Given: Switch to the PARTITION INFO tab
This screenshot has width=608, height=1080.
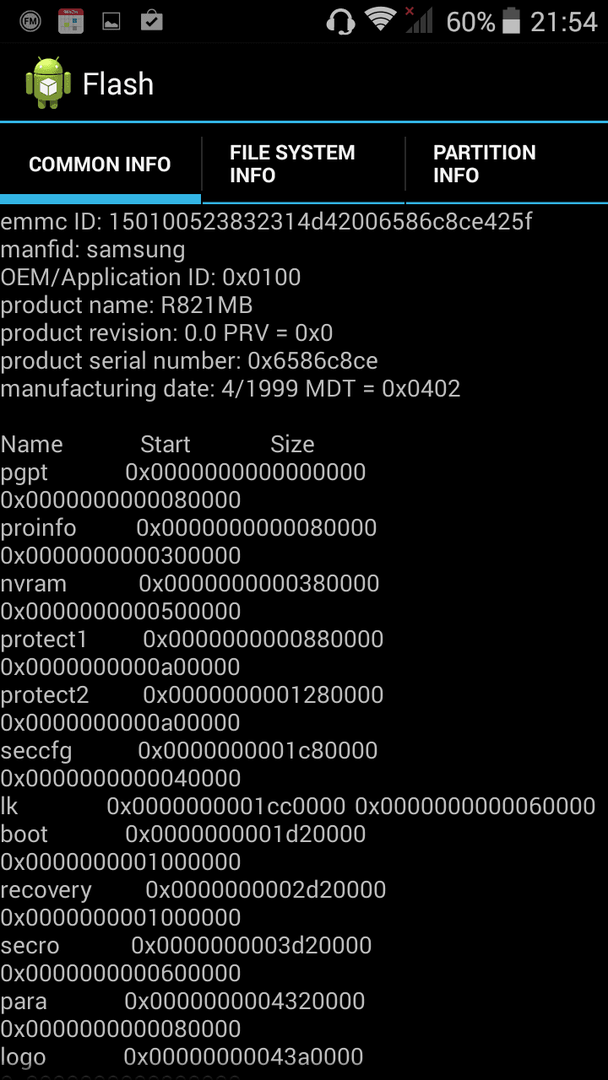Looking at the screenshot, I should pyautogui.click(x=507, y=164).
